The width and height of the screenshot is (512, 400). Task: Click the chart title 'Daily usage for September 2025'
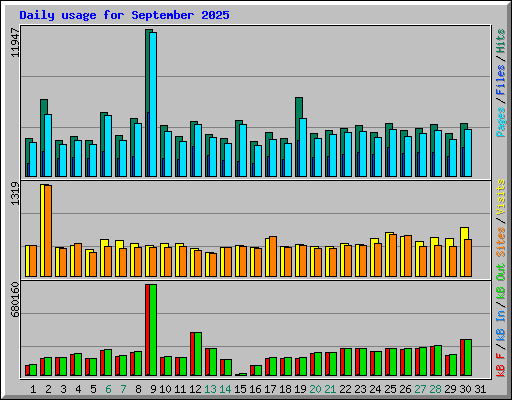[x=124, y=15]
